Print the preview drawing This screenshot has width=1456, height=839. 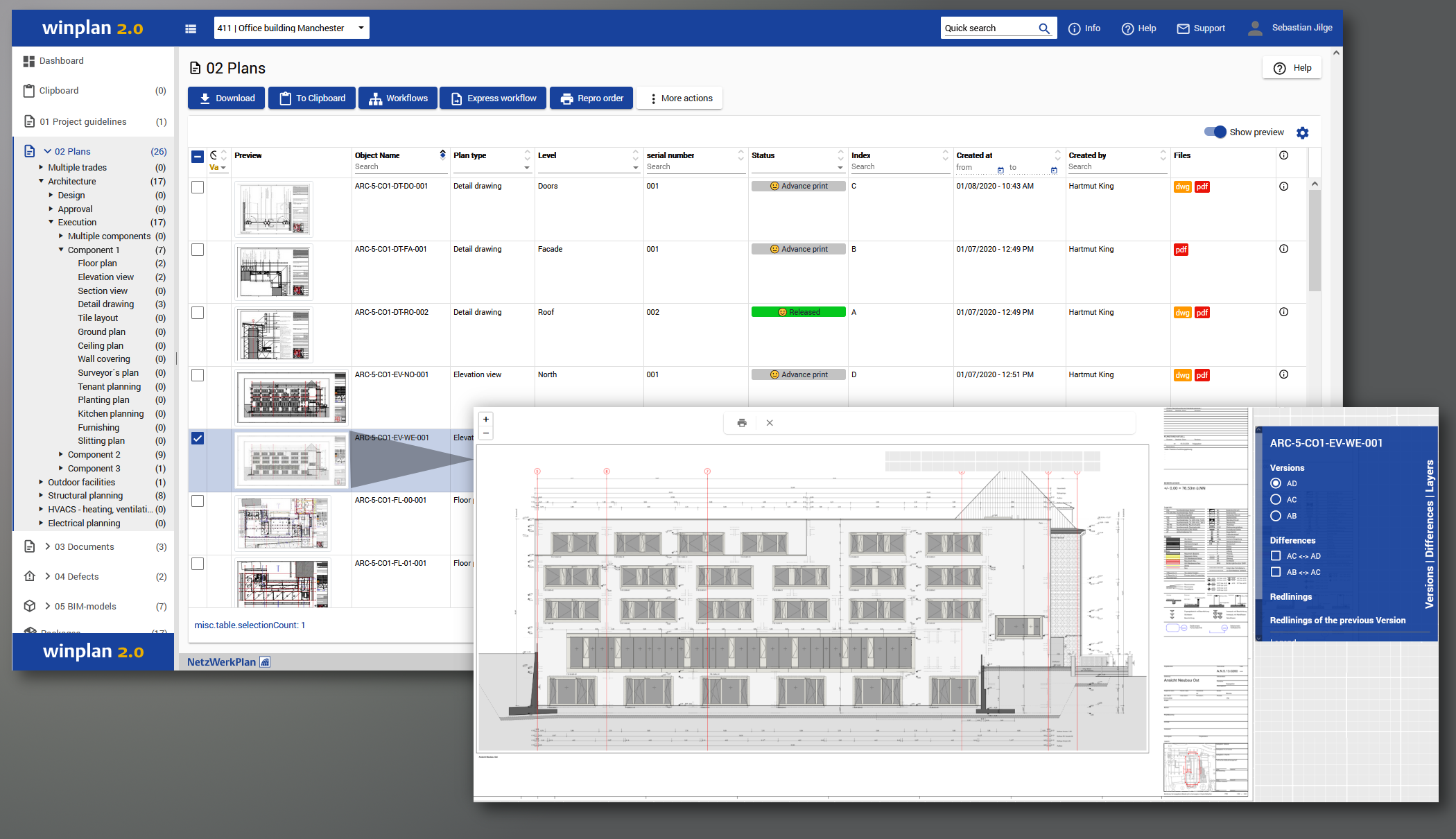point(742,423)
